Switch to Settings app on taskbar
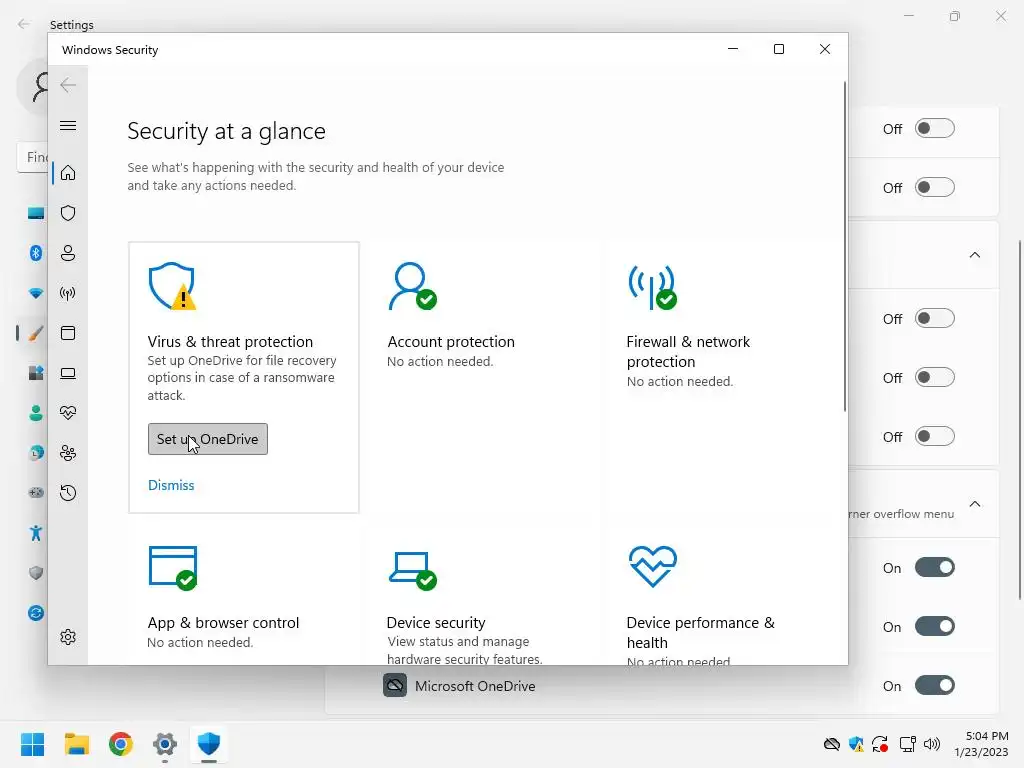The height and width of the screenshot is (768, 1024). (x=165, y=744)
